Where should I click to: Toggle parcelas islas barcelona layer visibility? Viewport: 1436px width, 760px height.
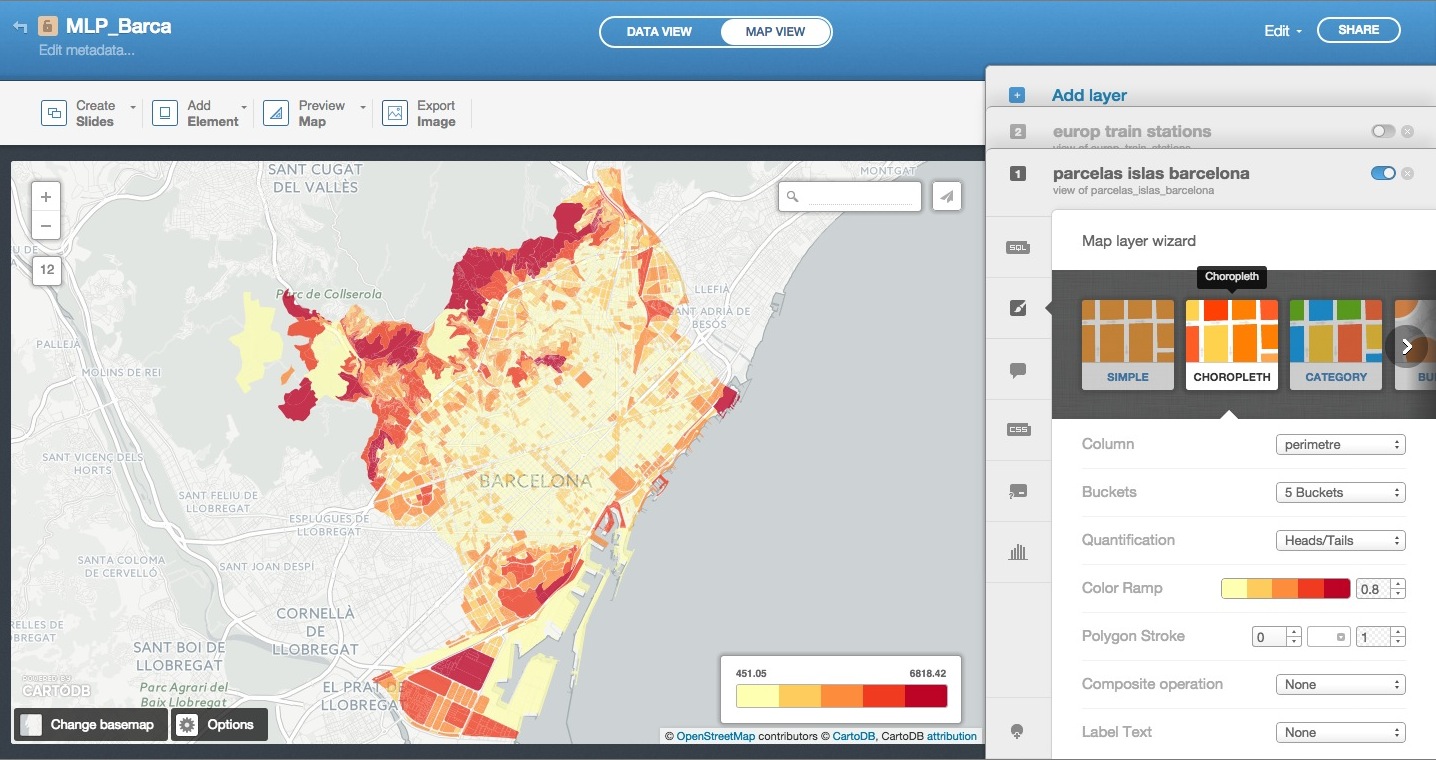(1382, 173)
